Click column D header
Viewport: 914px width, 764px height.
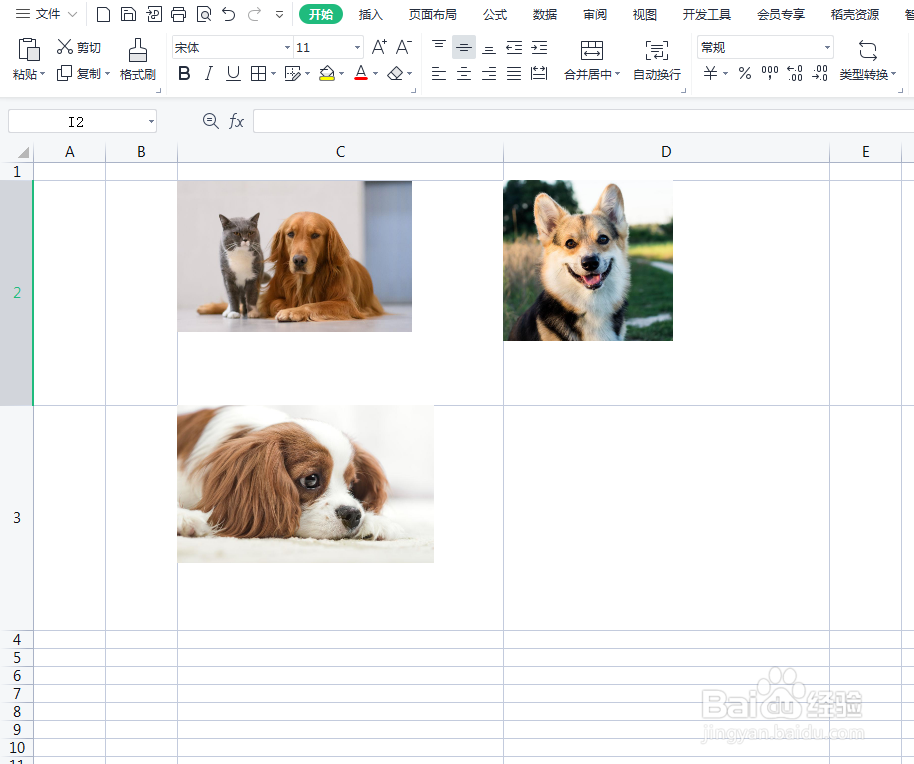click(x=666, y=152)
